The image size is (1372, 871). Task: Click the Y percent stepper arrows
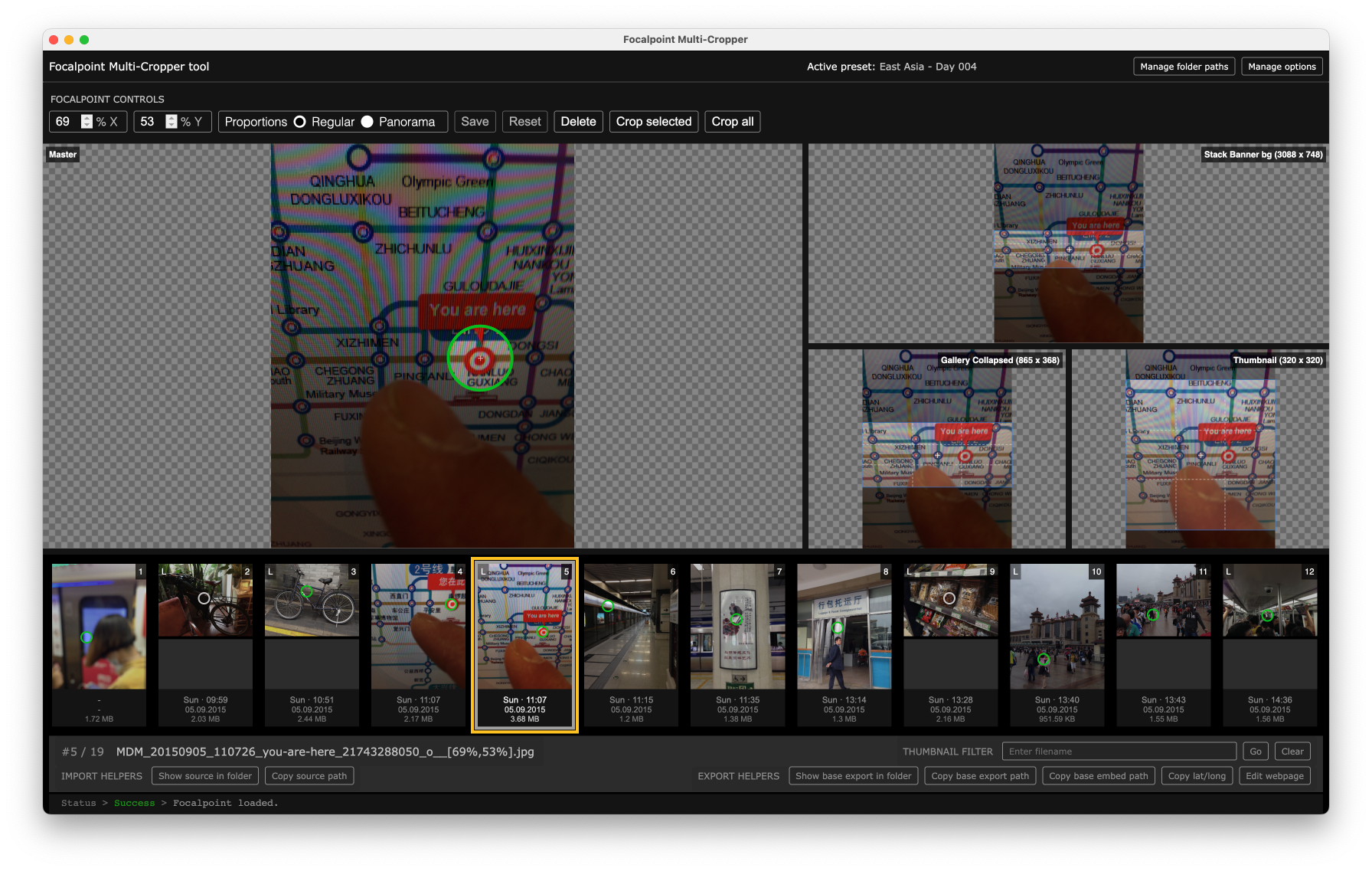(171, 122)
